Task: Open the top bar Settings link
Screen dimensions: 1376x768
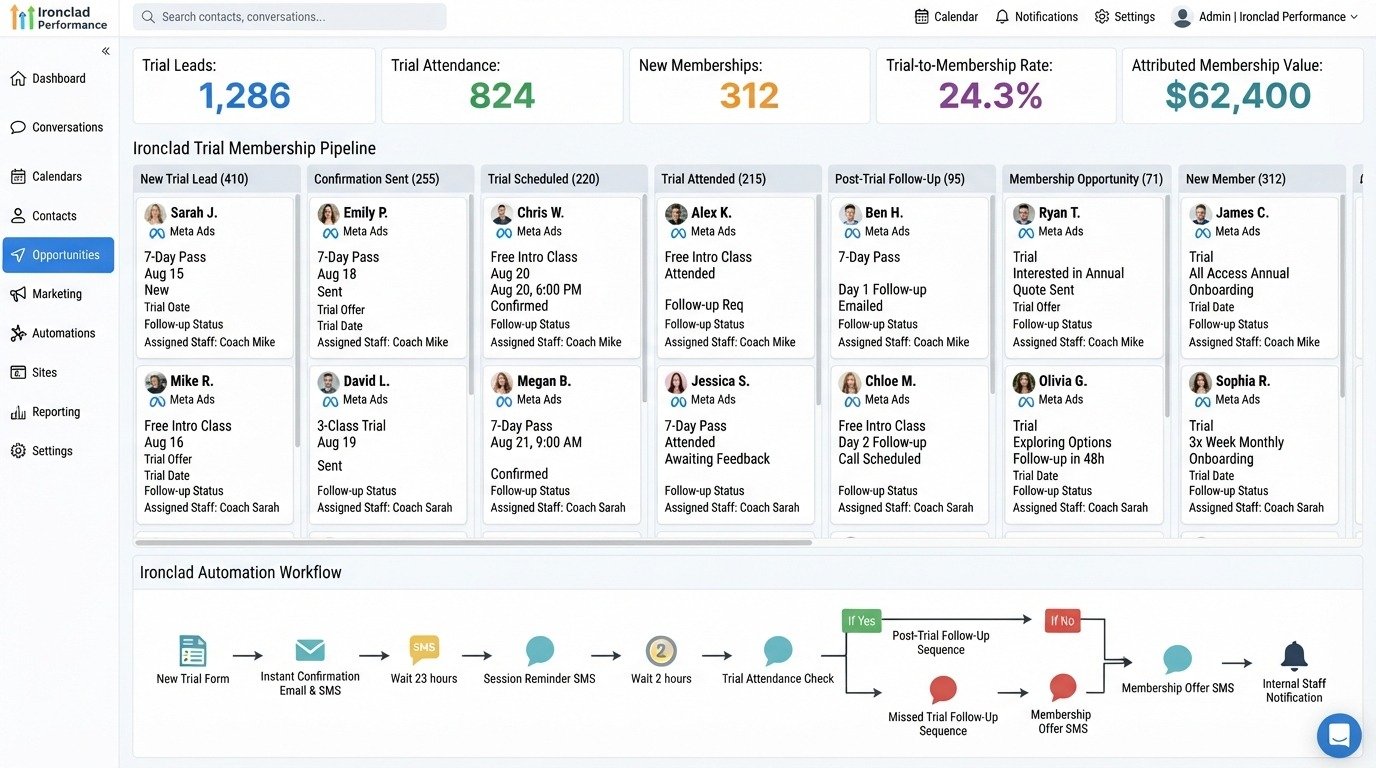Action: 1125,17
